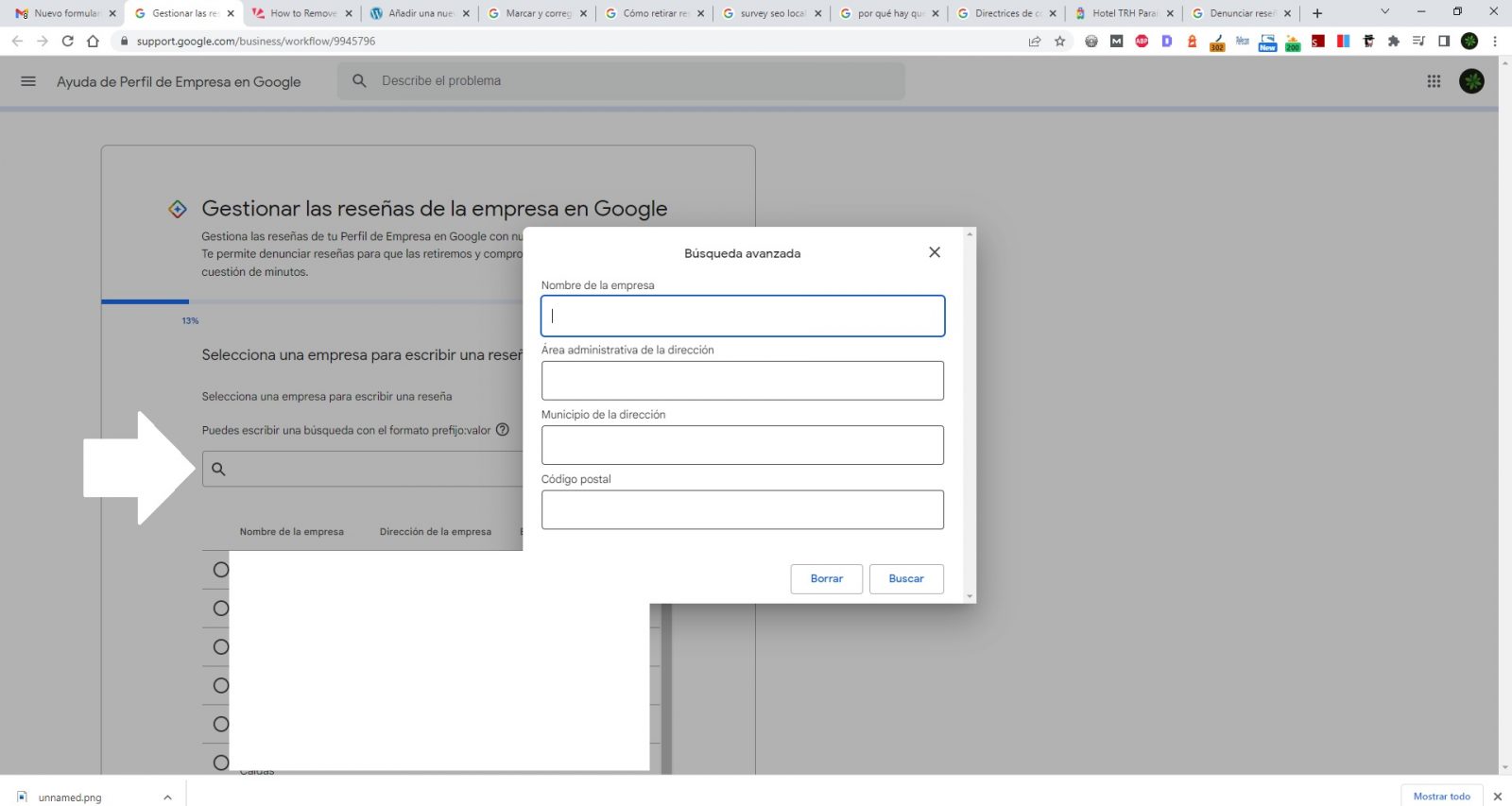Reload the page
1512x806 pixels.
pyautogui.click(x=67, y=42)
